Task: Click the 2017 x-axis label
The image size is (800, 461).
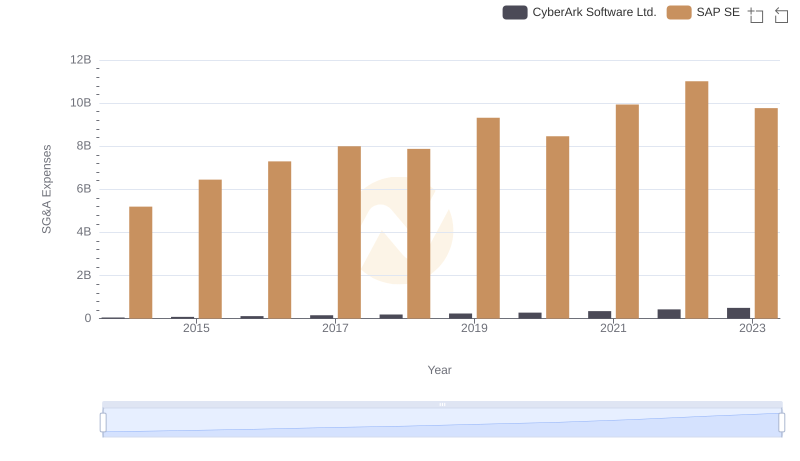Action: [335, 328]
